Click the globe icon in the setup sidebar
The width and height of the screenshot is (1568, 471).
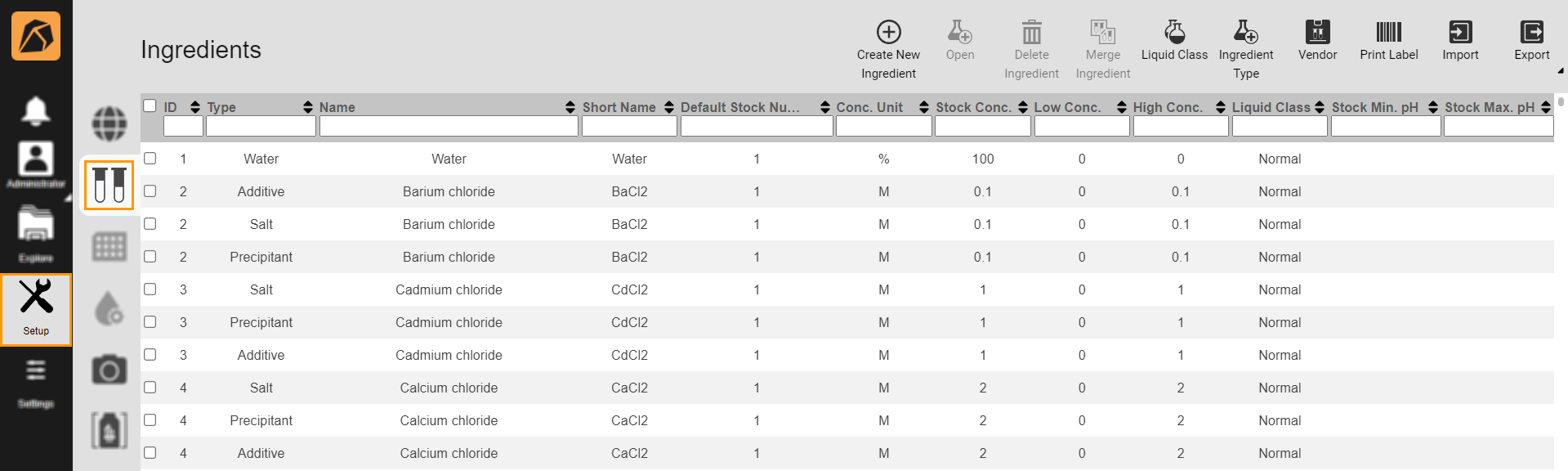(x=109, y=123)
